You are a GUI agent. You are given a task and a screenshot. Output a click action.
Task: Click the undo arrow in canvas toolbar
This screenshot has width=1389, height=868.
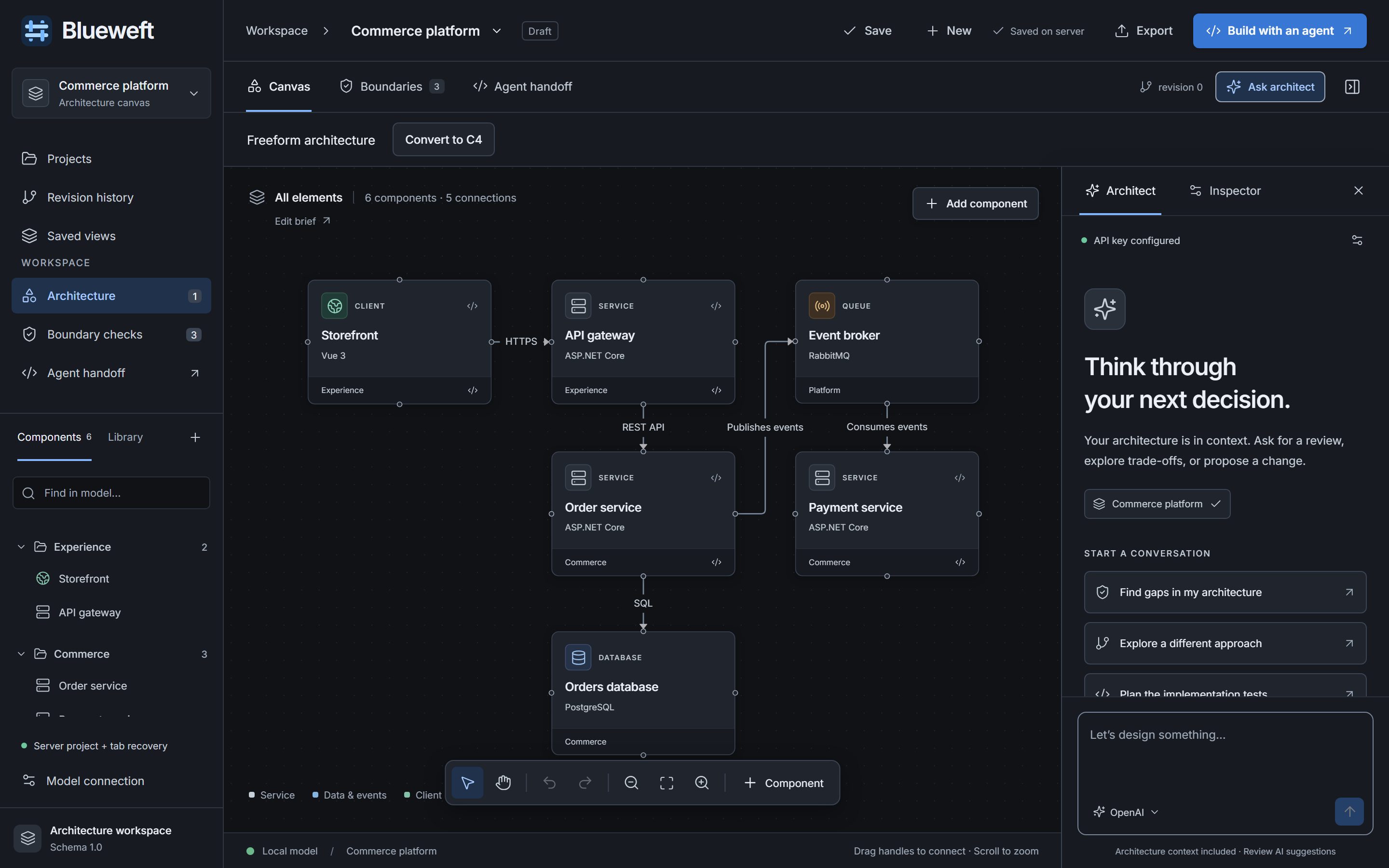(x=549, y=783)
